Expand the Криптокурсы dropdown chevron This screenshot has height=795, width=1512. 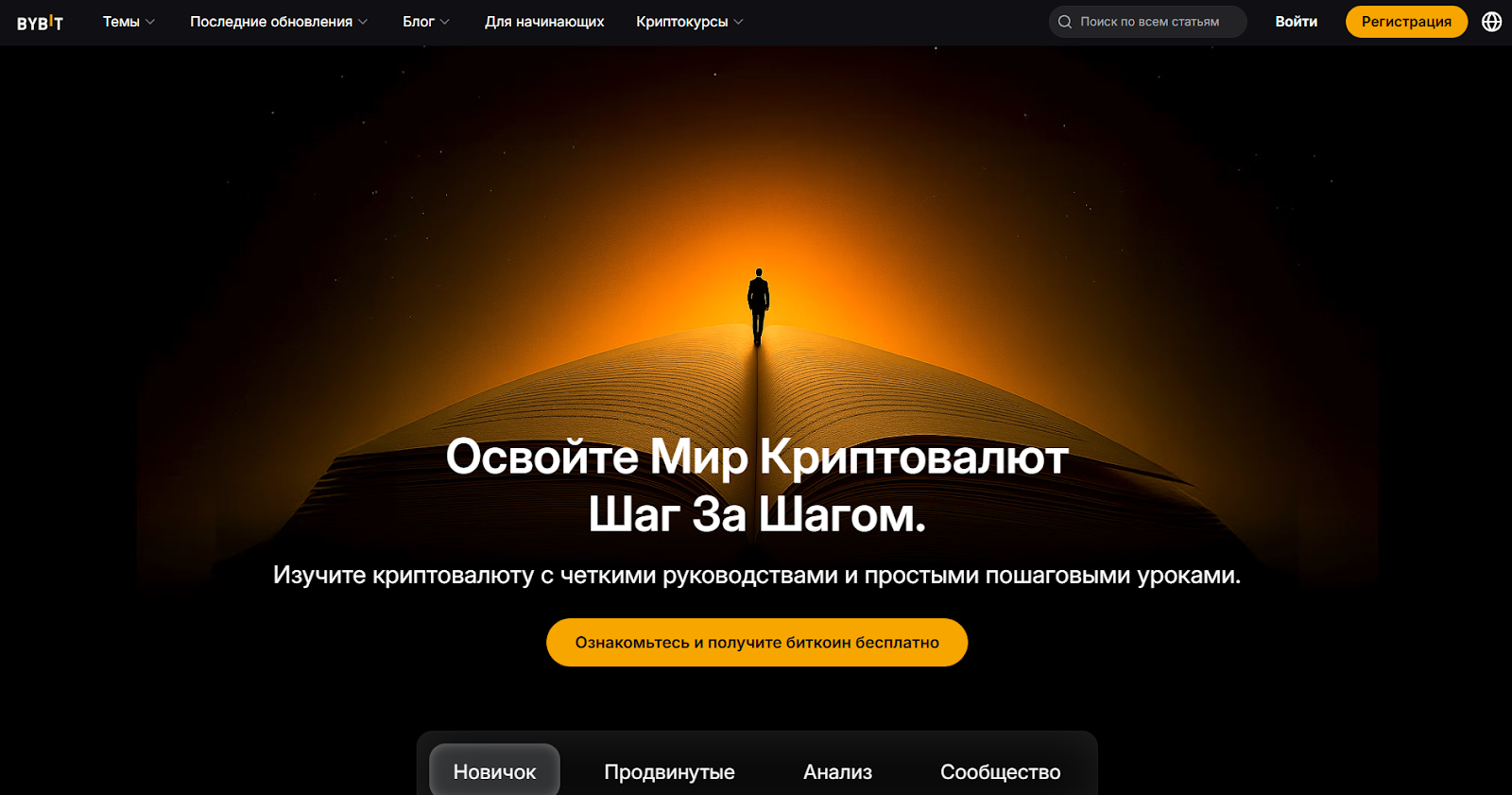click(739, 22)
